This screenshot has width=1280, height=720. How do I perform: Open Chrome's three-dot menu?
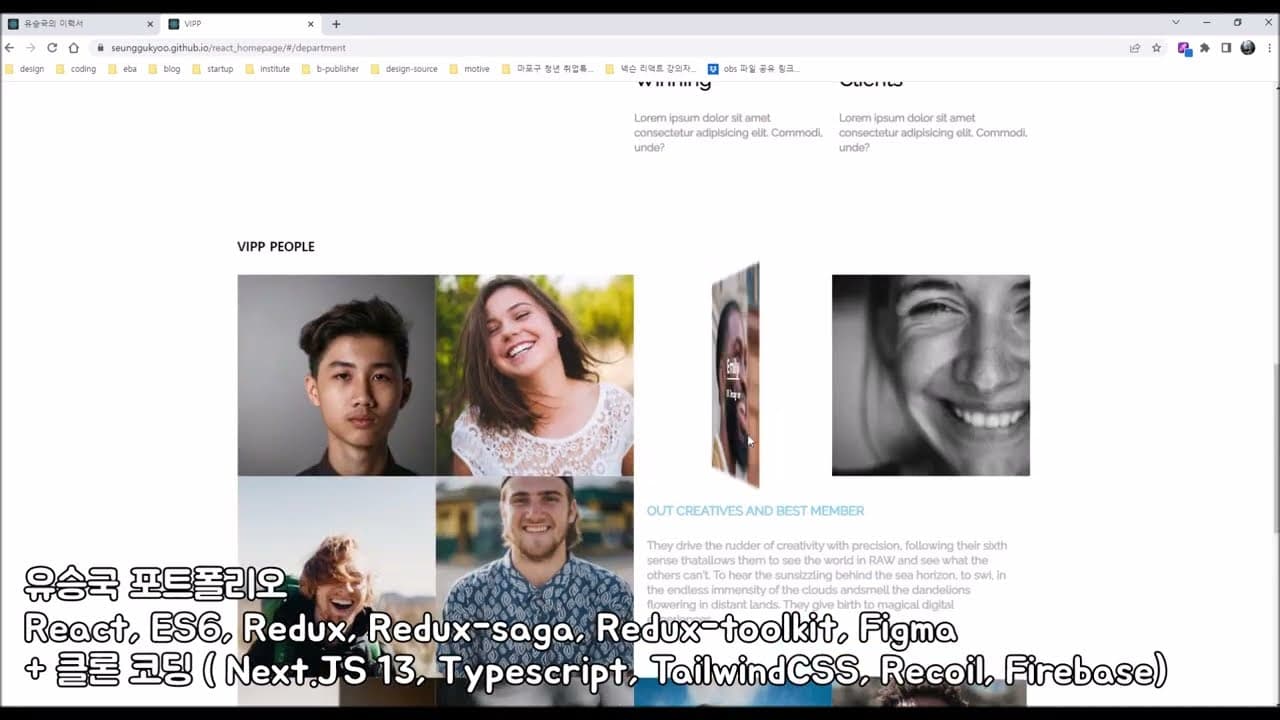[x=1270, y=47]
